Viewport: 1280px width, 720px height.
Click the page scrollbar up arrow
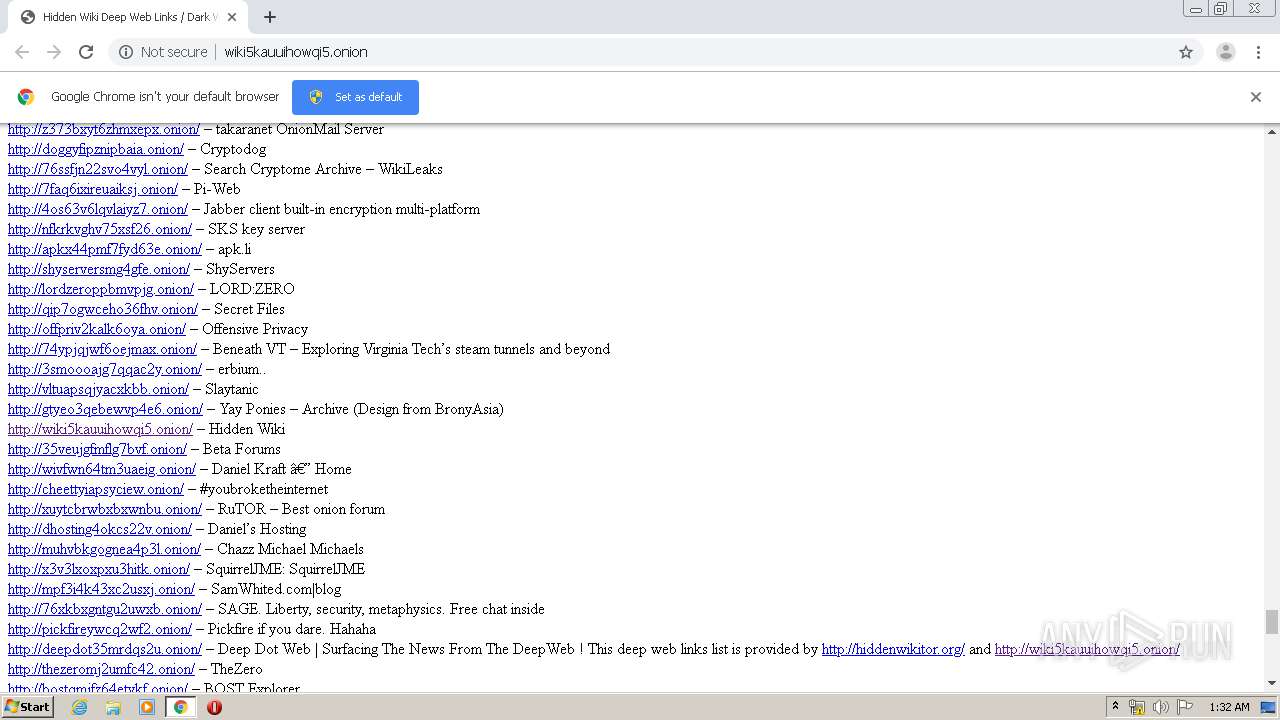[1272, 131]
